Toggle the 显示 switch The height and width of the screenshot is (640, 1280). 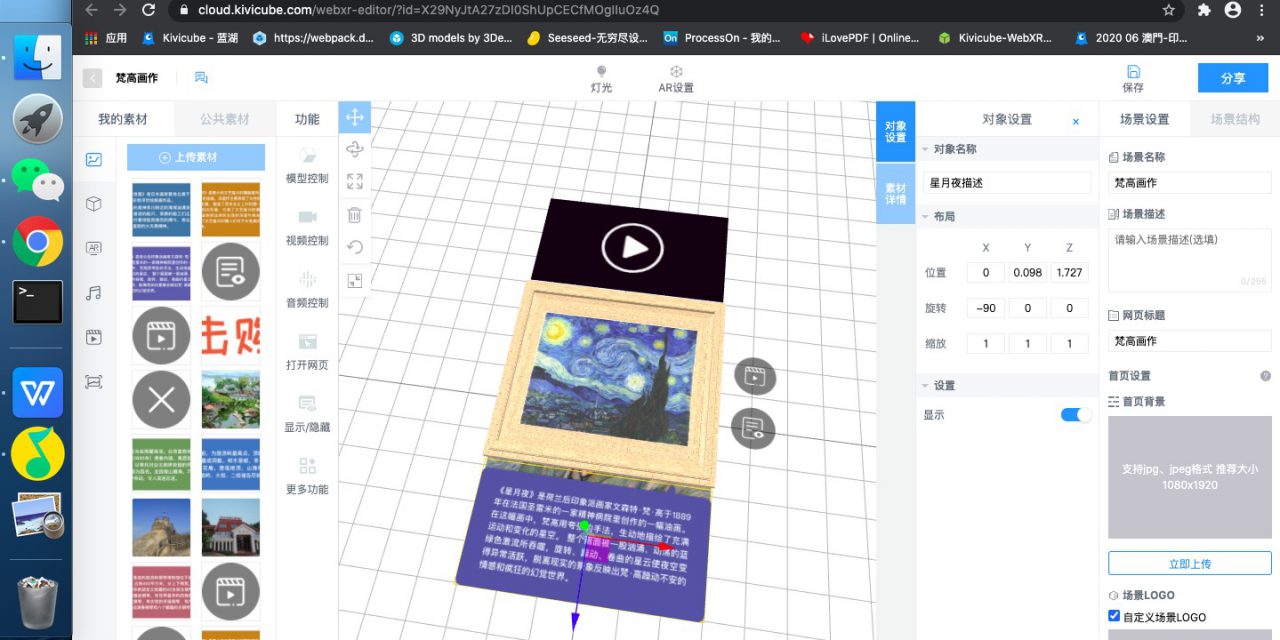tap(1076, 415)
